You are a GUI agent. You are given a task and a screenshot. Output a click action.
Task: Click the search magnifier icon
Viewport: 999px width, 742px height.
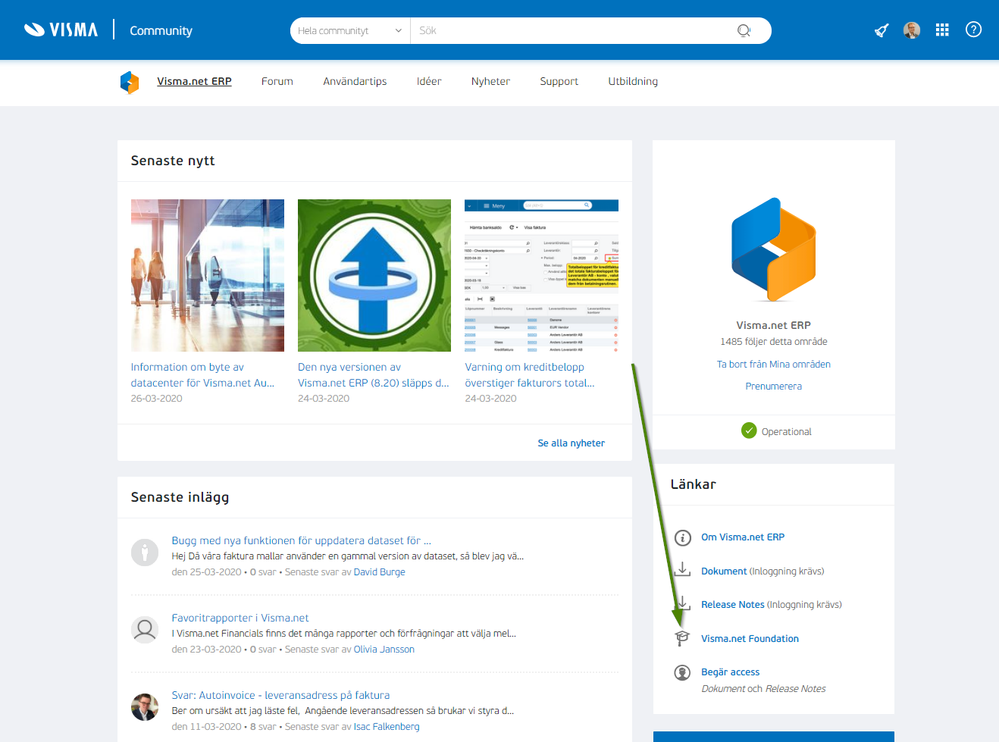pos(744,31)
